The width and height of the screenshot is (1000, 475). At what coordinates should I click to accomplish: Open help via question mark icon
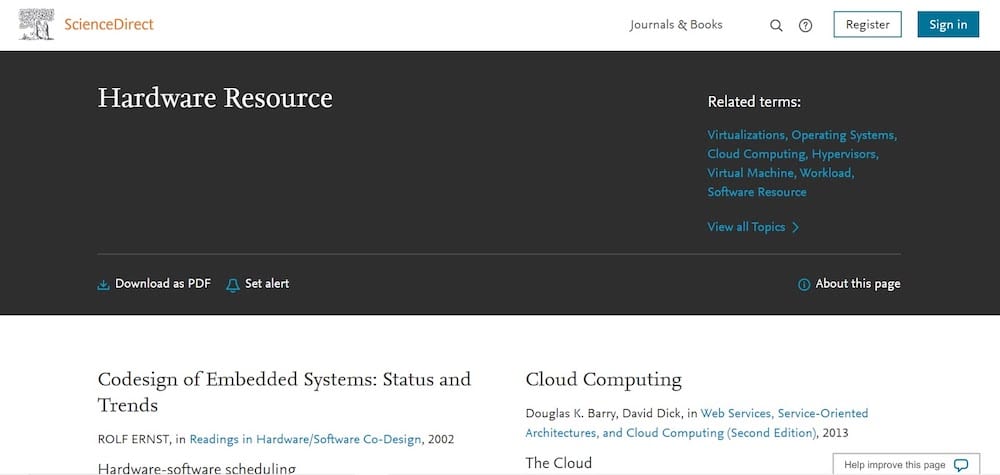805,26
